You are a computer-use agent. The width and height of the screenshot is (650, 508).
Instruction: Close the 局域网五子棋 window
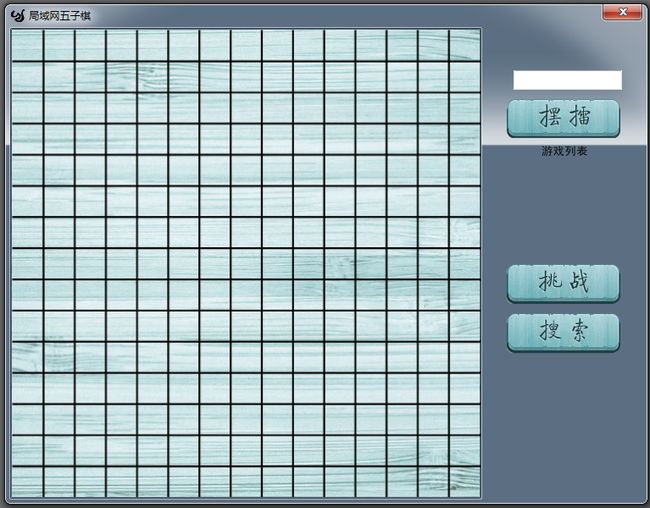(622, 12)
